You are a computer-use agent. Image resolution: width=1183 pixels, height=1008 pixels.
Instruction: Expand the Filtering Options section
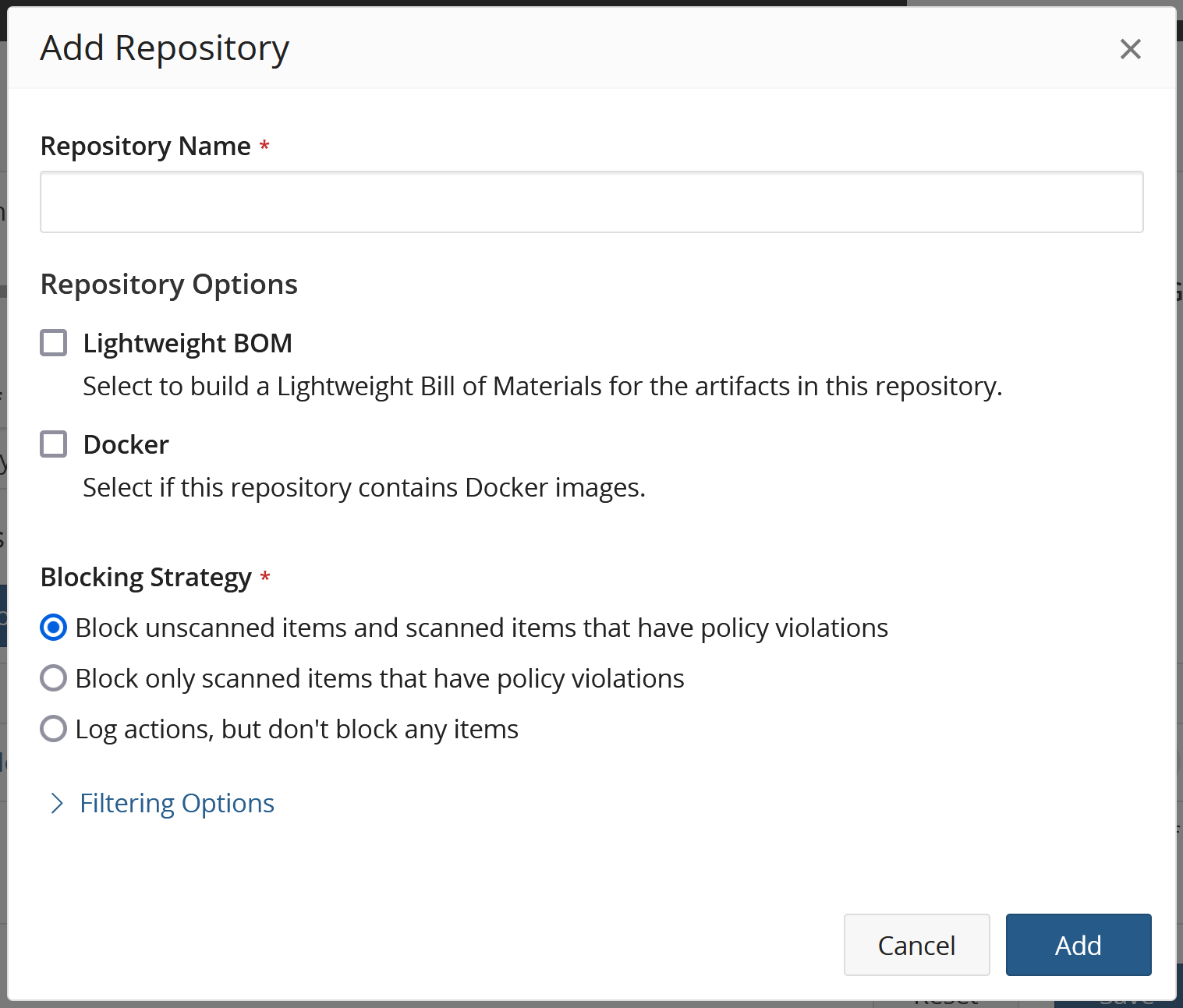pos(176,803)
